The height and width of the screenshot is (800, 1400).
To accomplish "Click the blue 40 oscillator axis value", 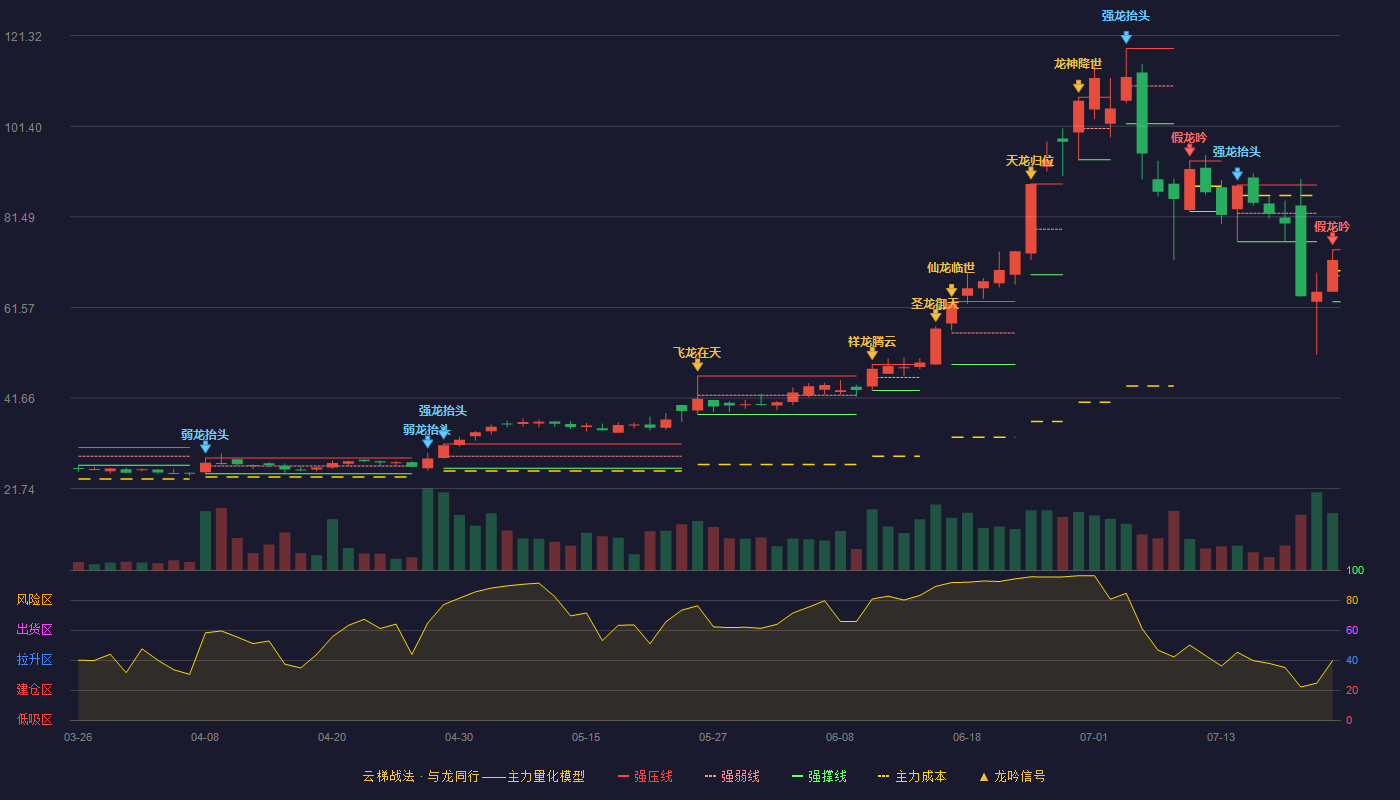I will pyautogui.click(x=1352, y=660).
